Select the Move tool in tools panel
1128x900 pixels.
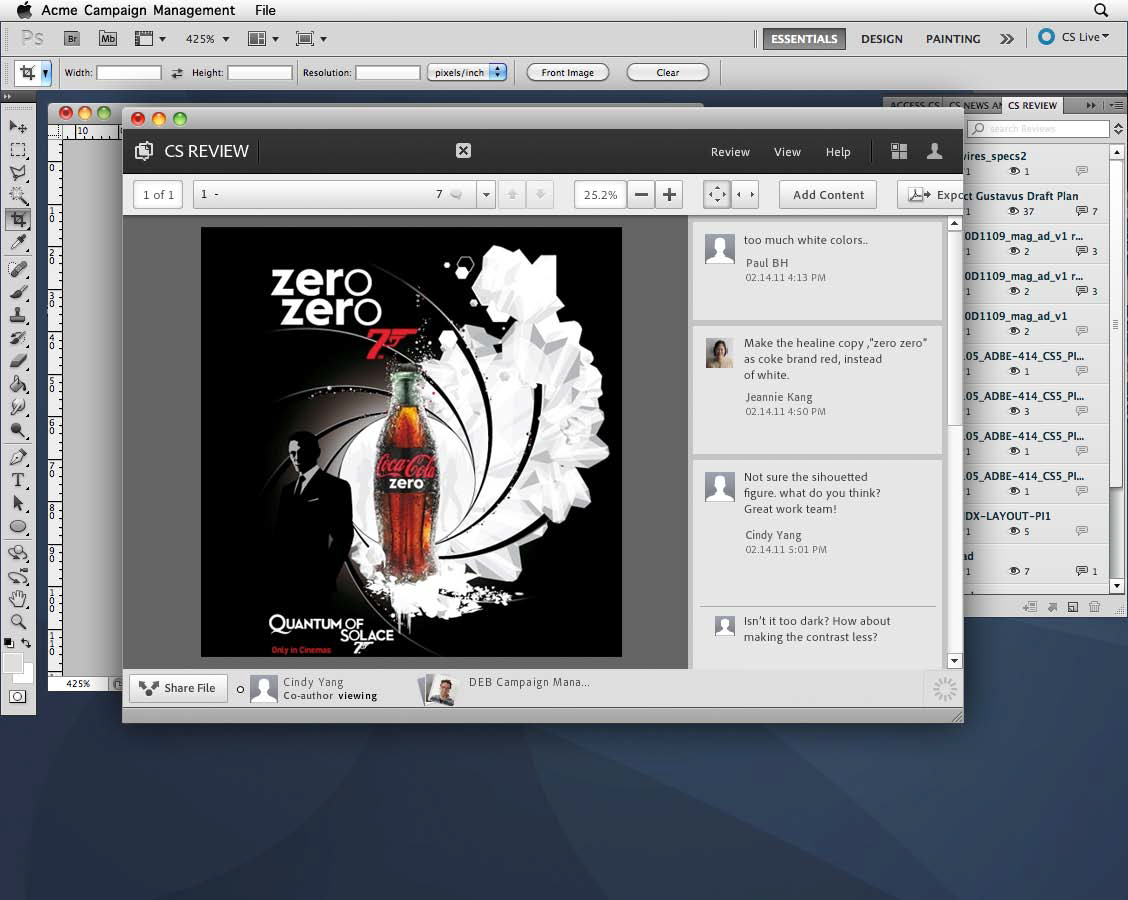click(18, 127)
